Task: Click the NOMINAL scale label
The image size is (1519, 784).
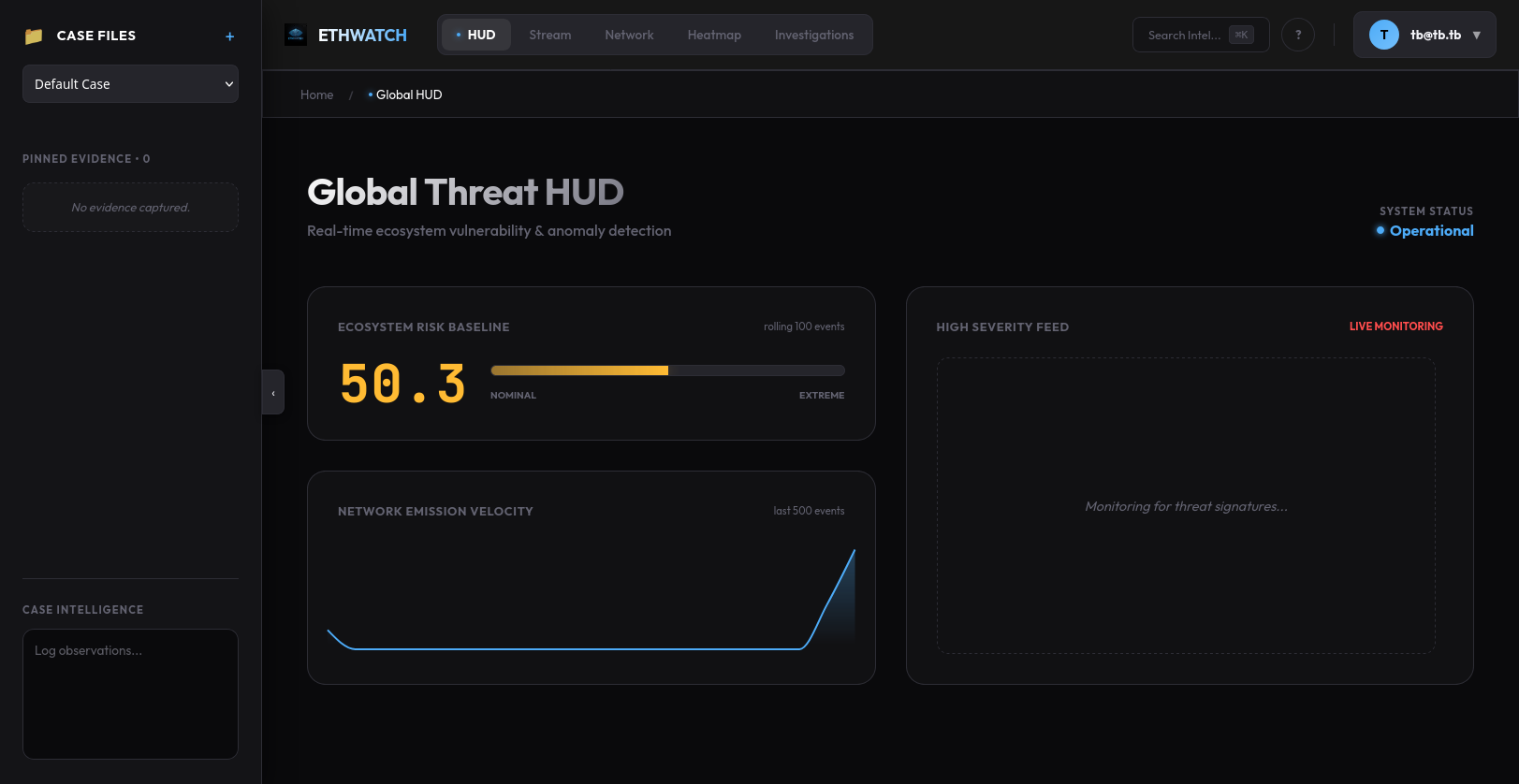Action: [x=513, y=396]
